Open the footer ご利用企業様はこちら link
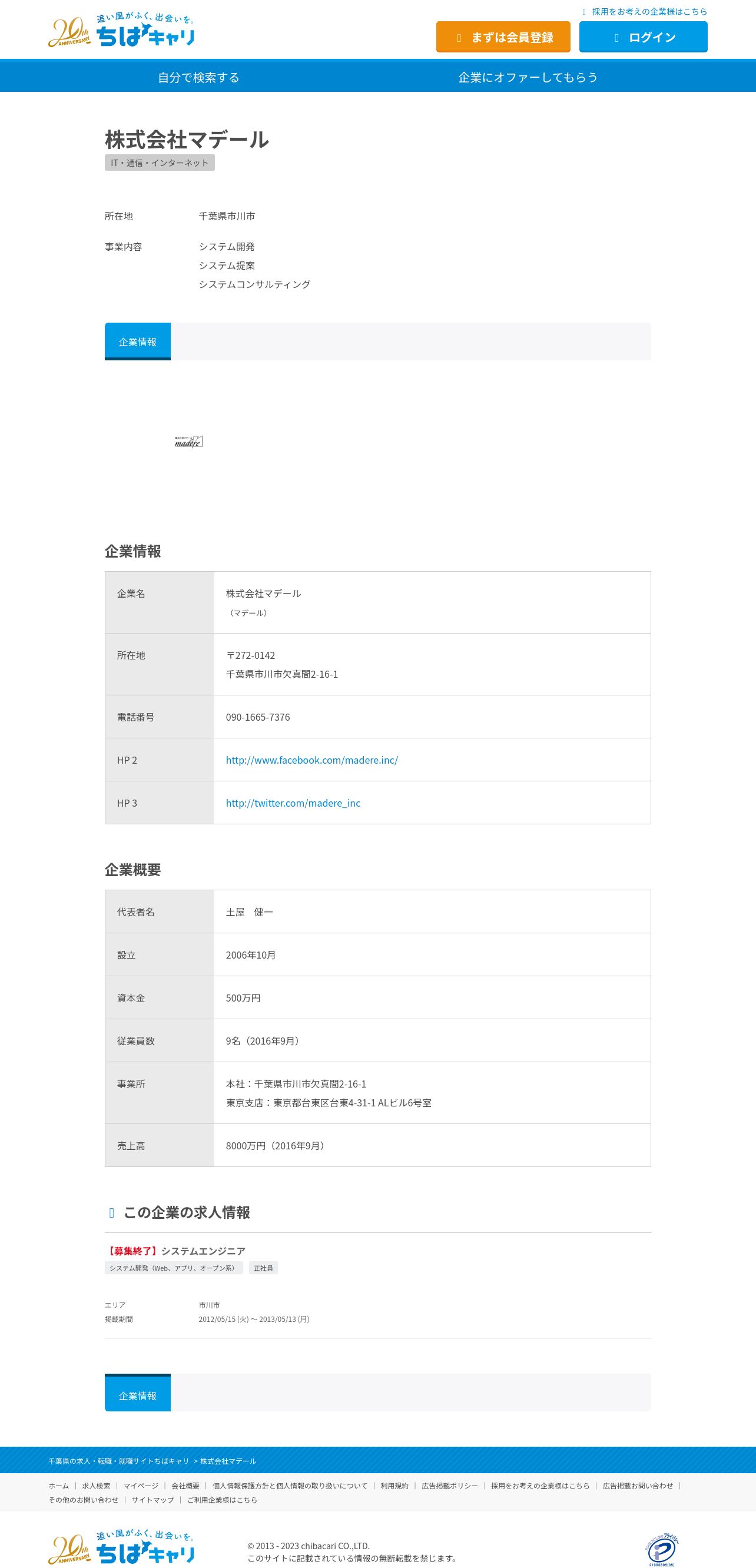The width and height of the screenshot is (756, 1568). point(222,1500)
